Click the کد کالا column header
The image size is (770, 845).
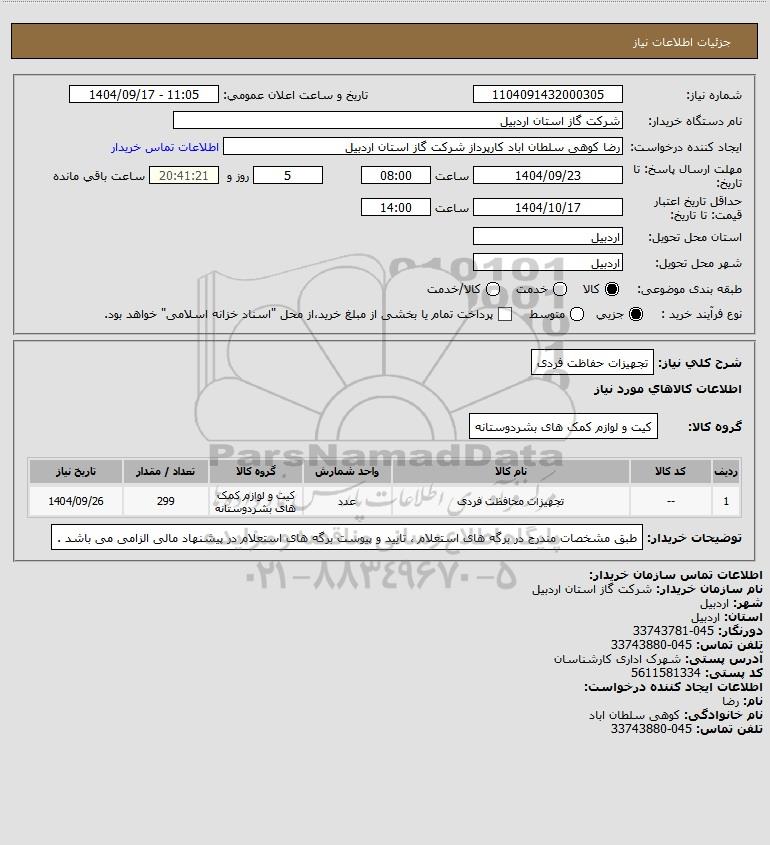[x=670, y=472]
